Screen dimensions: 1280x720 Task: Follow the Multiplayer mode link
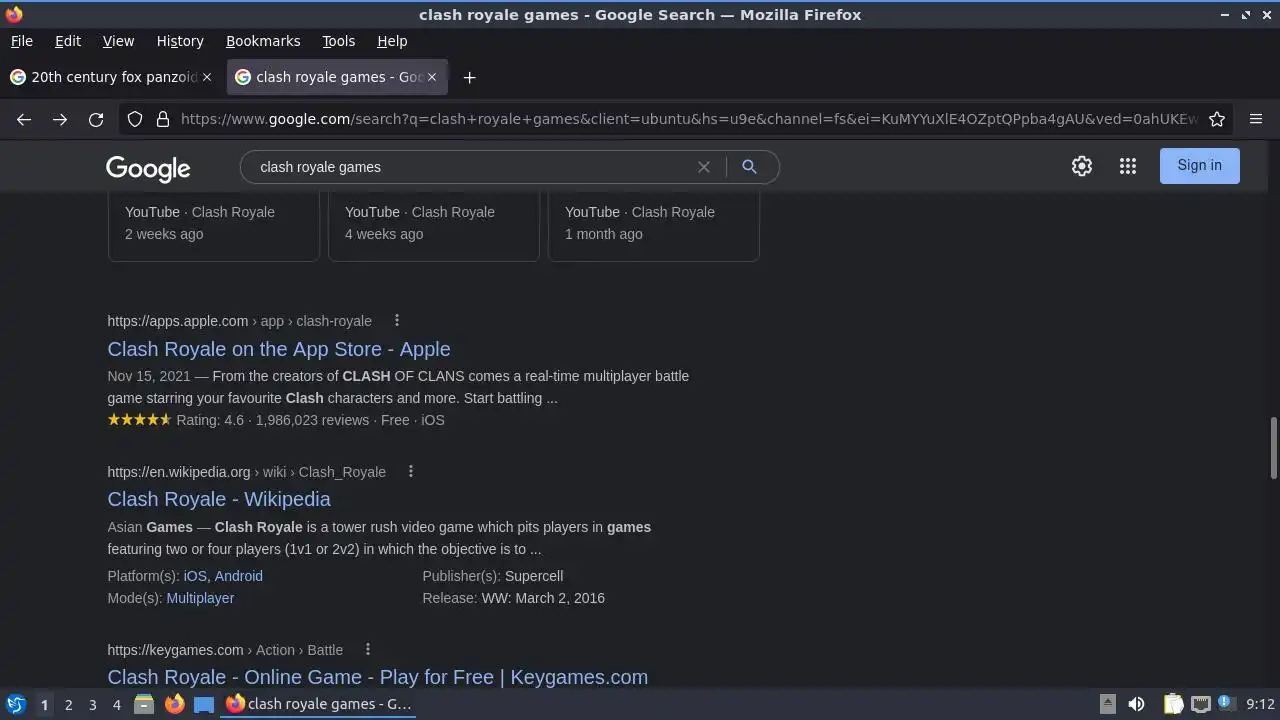200,598
